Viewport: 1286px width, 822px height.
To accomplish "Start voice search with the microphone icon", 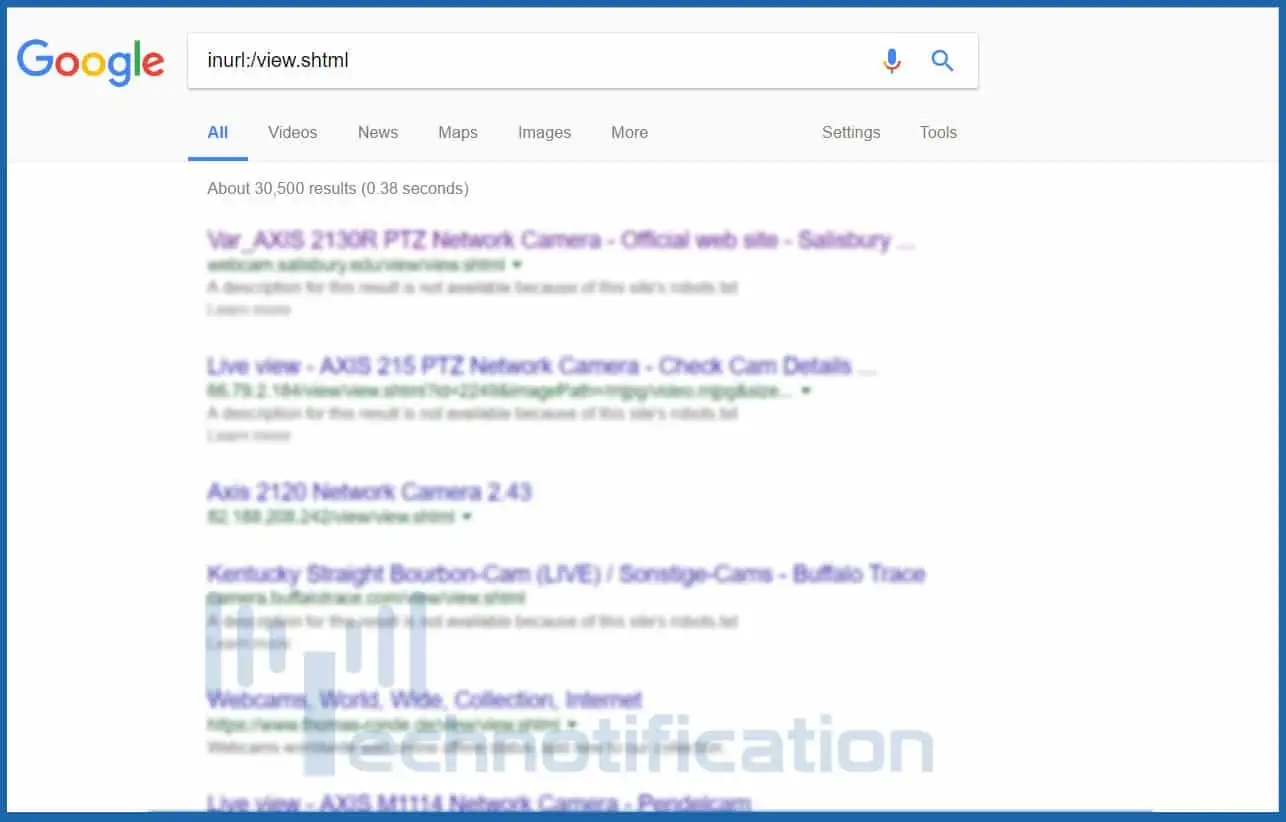I will (892, 61).
